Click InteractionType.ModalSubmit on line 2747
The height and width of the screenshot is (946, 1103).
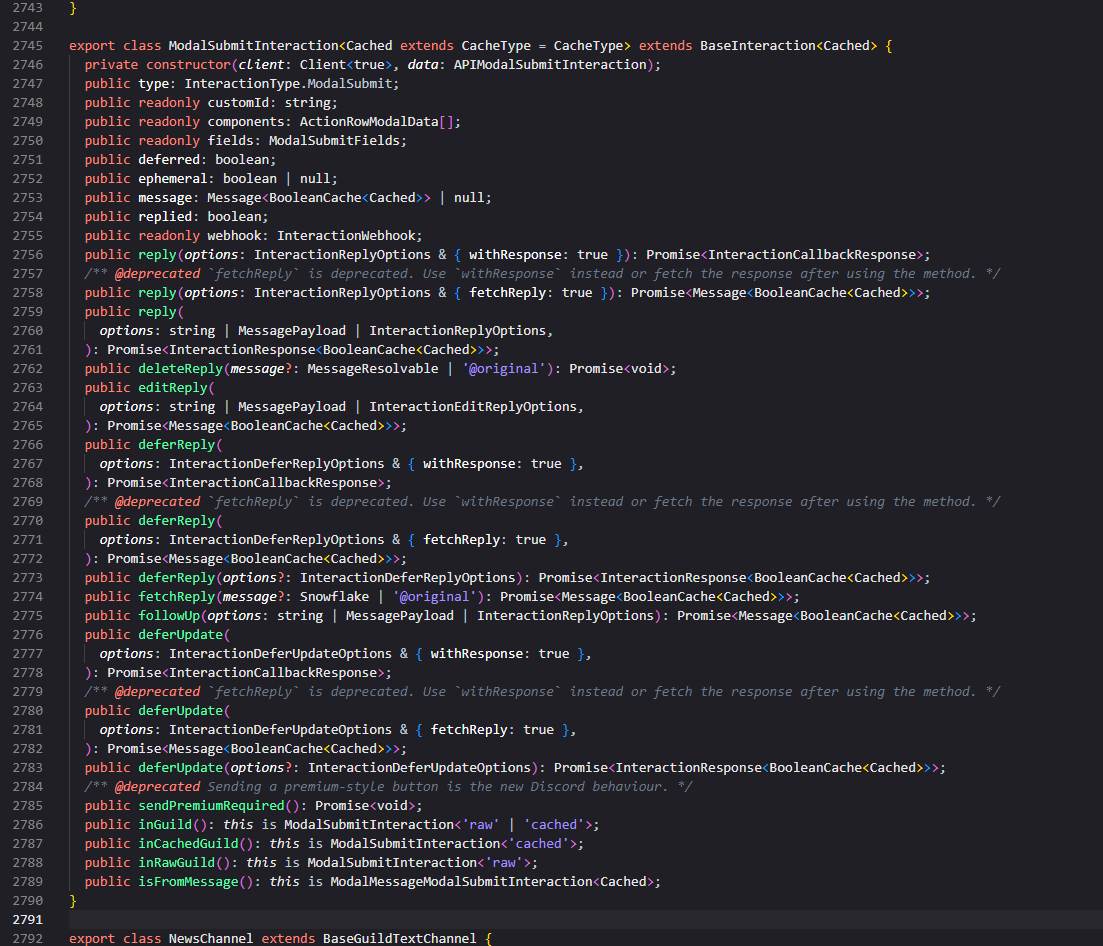(288, 84)
